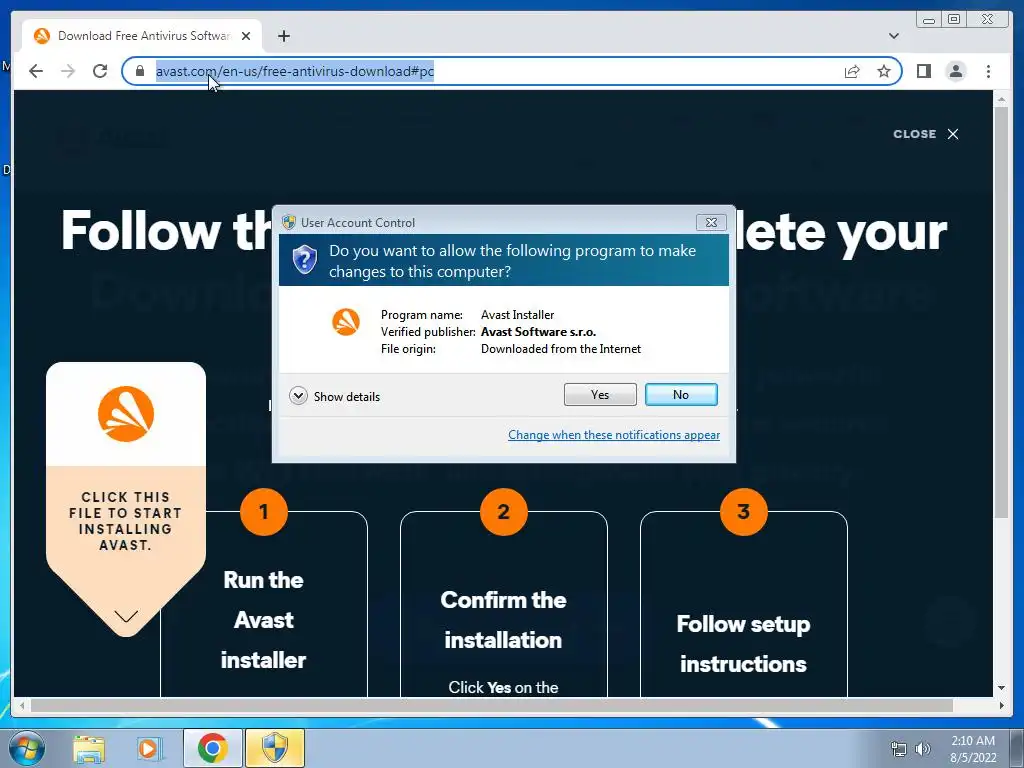Screen dimensions: 1024x768
Task: Open Windows Media Player from taskbar
Action: click(150, 748)
